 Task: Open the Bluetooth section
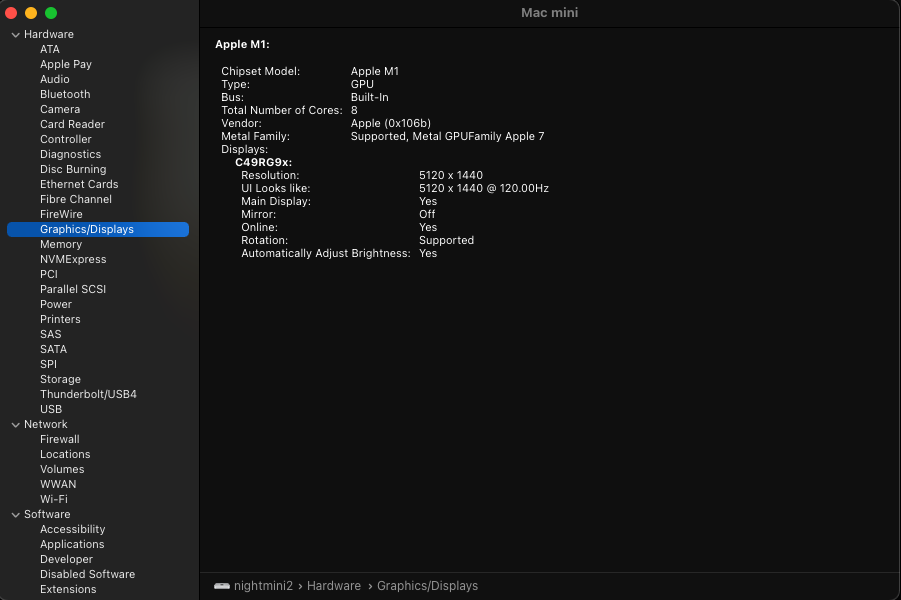pos(65,94)
